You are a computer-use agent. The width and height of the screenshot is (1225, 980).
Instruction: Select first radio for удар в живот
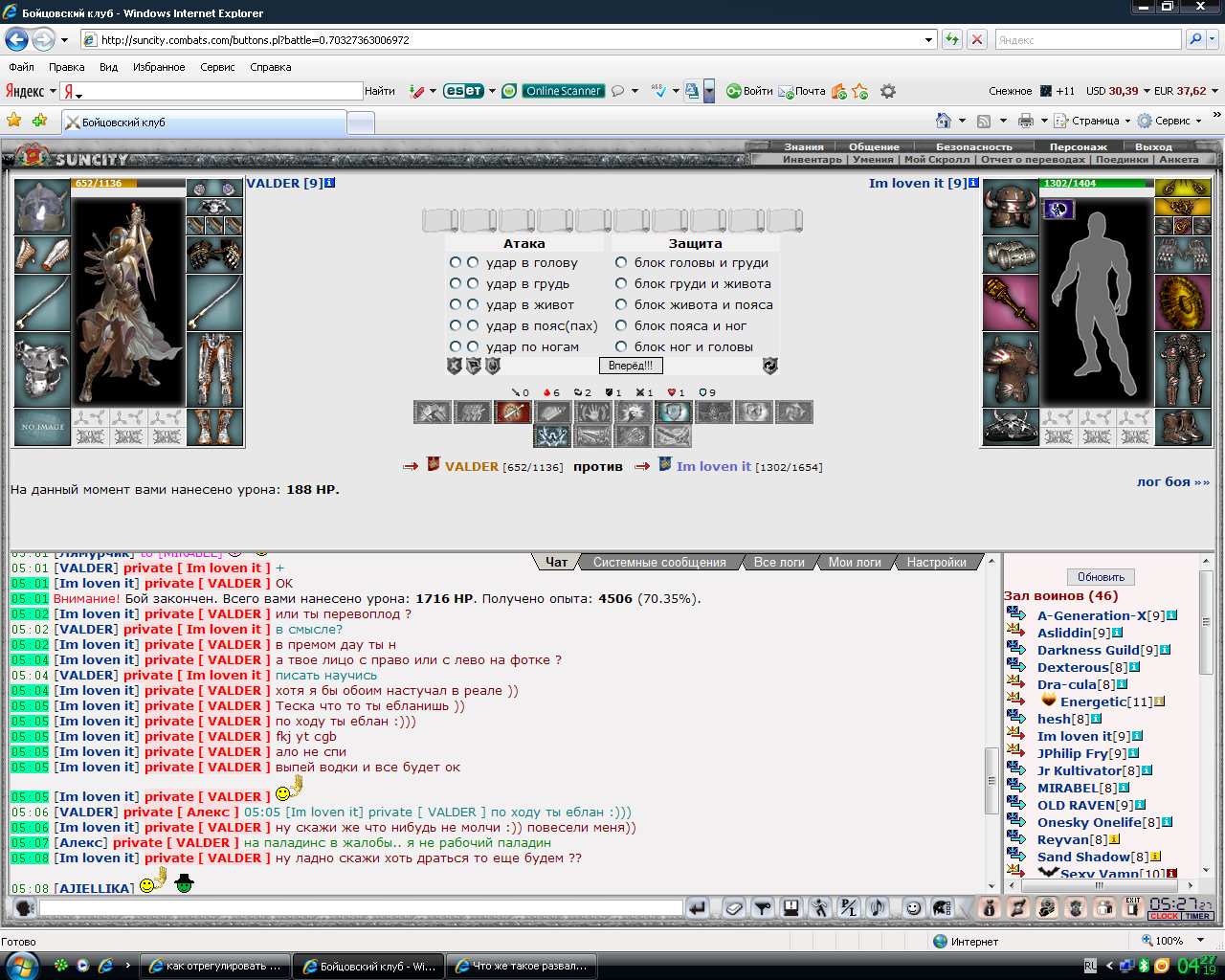(x=456, y=304)
